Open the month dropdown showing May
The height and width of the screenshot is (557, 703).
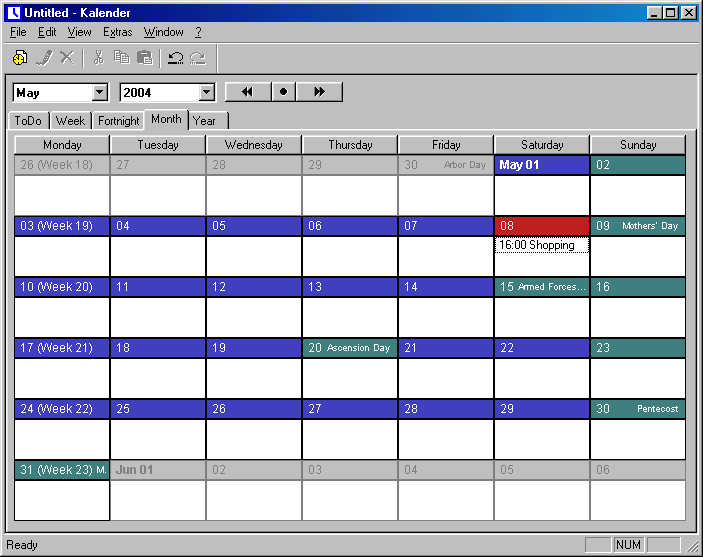(x=100, y=93)
